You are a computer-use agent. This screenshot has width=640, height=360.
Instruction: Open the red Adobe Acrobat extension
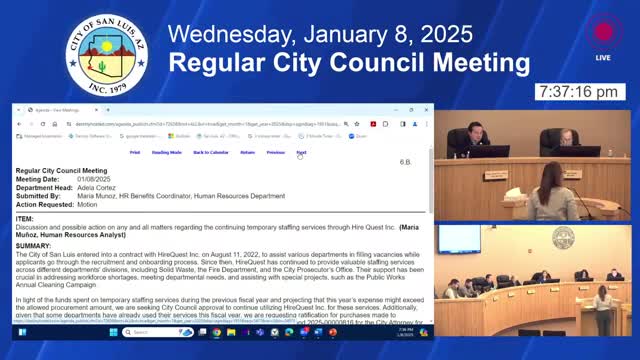tap(373, 124)
